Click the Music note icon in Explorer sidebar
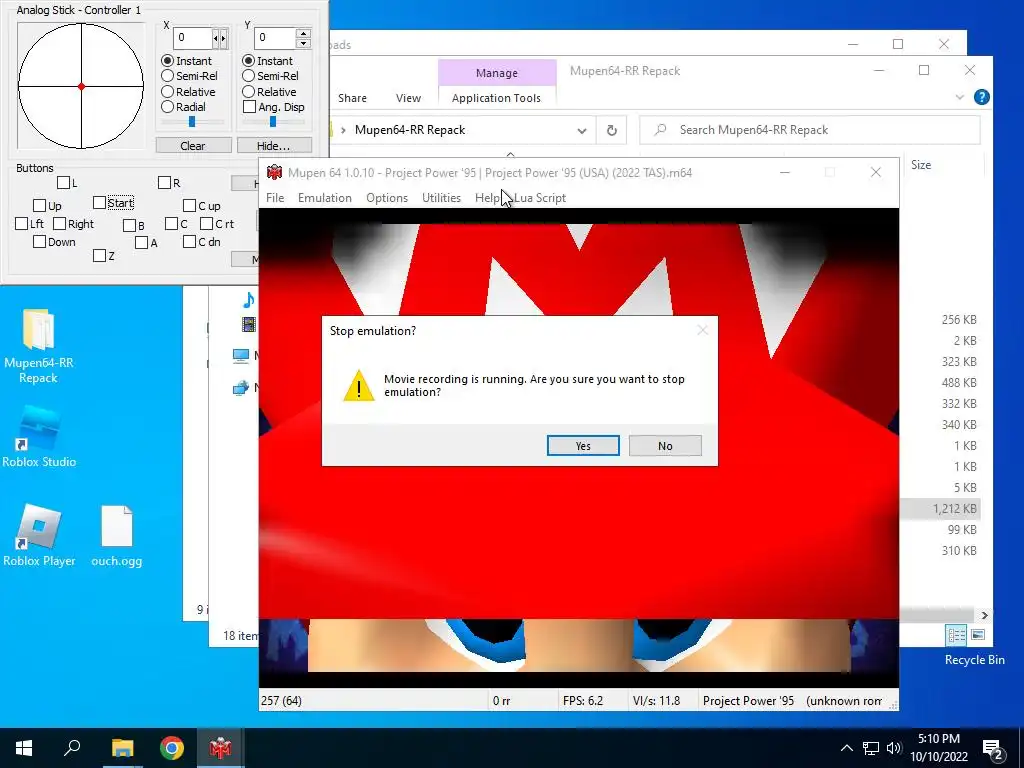The image size is (1024, 768). pos(249,300)
